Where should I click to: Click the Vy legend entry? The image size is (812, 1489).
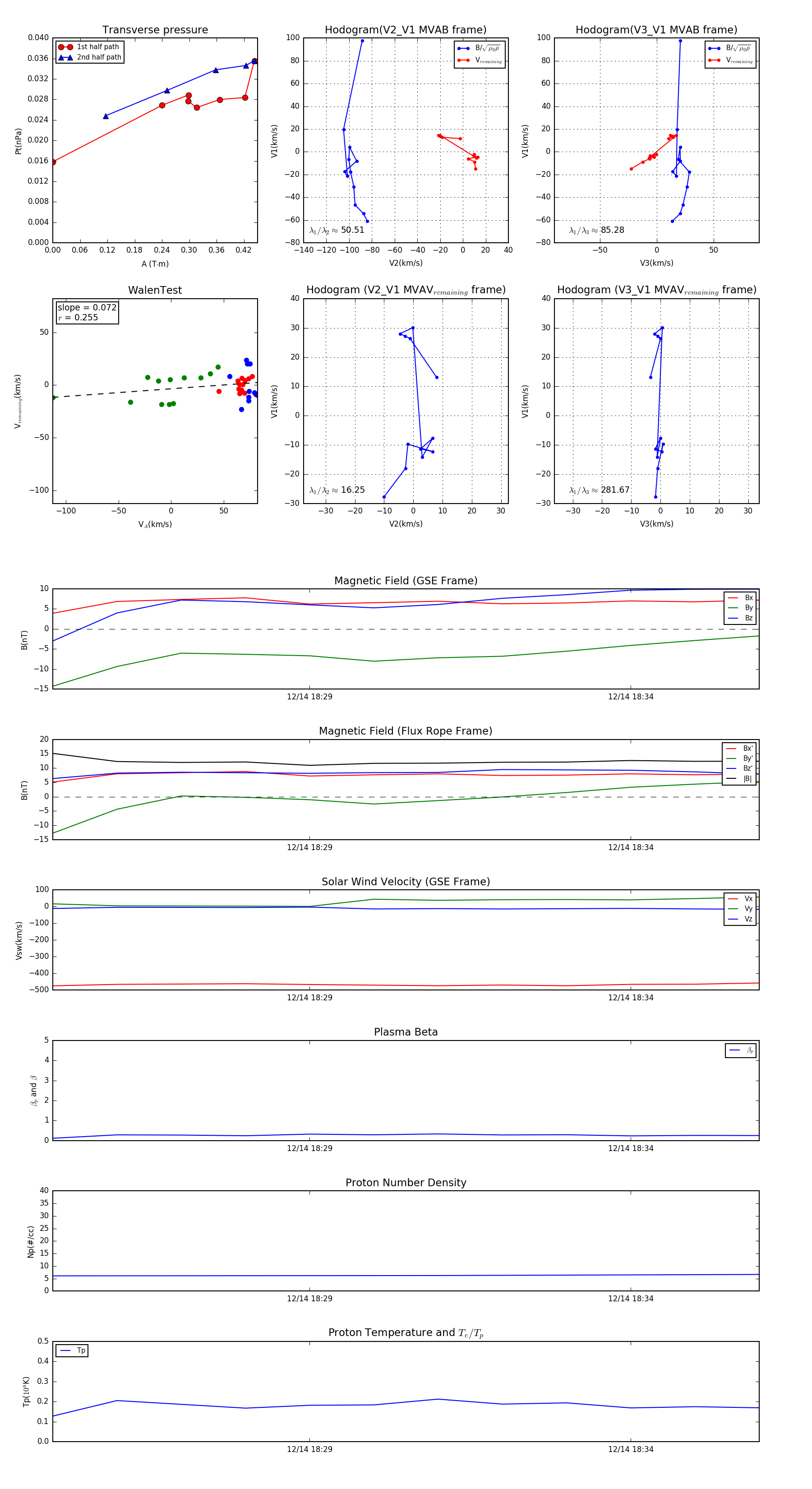(x=740, y=909)
